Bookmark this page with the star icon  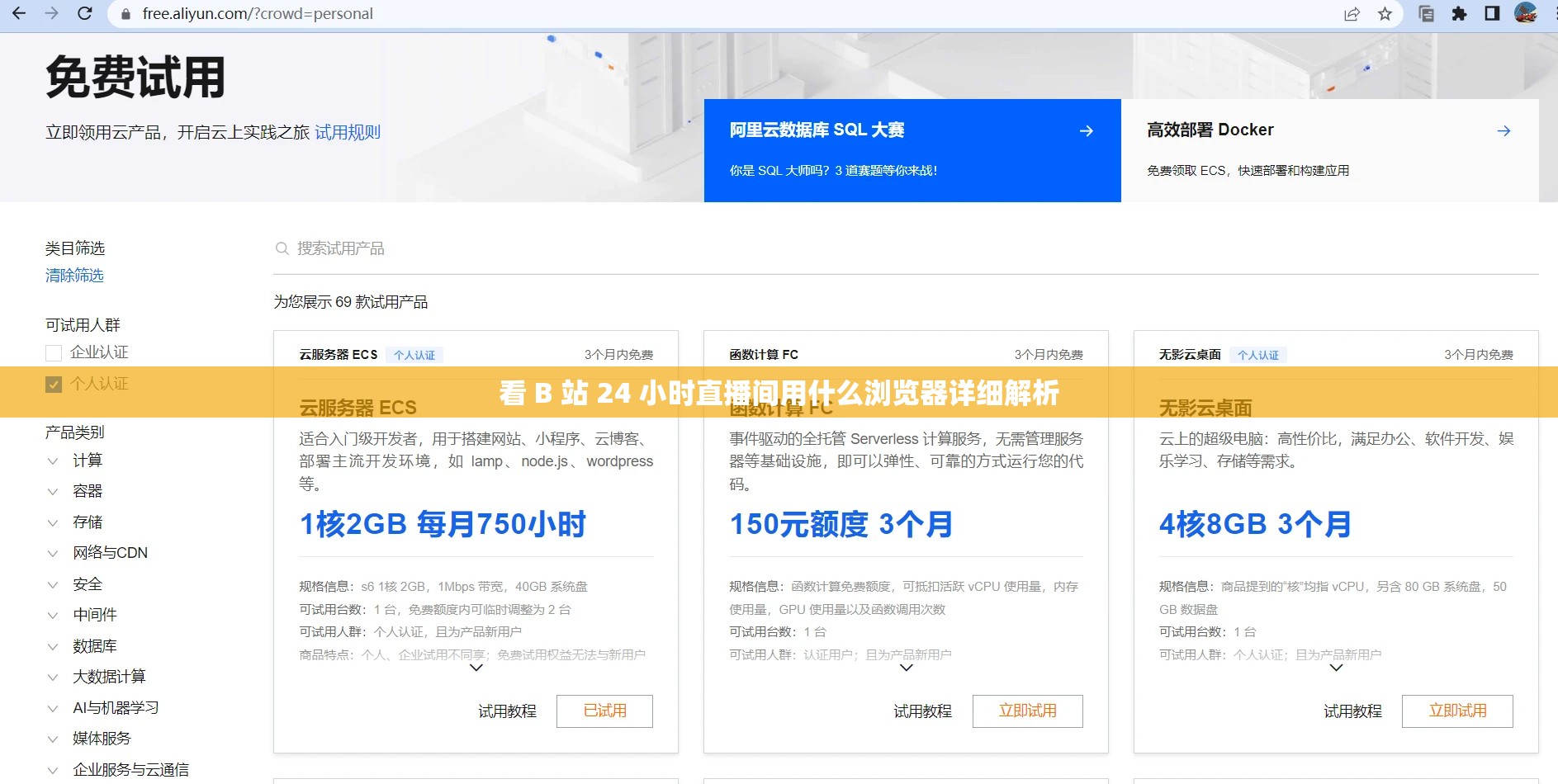[1385, 14]
